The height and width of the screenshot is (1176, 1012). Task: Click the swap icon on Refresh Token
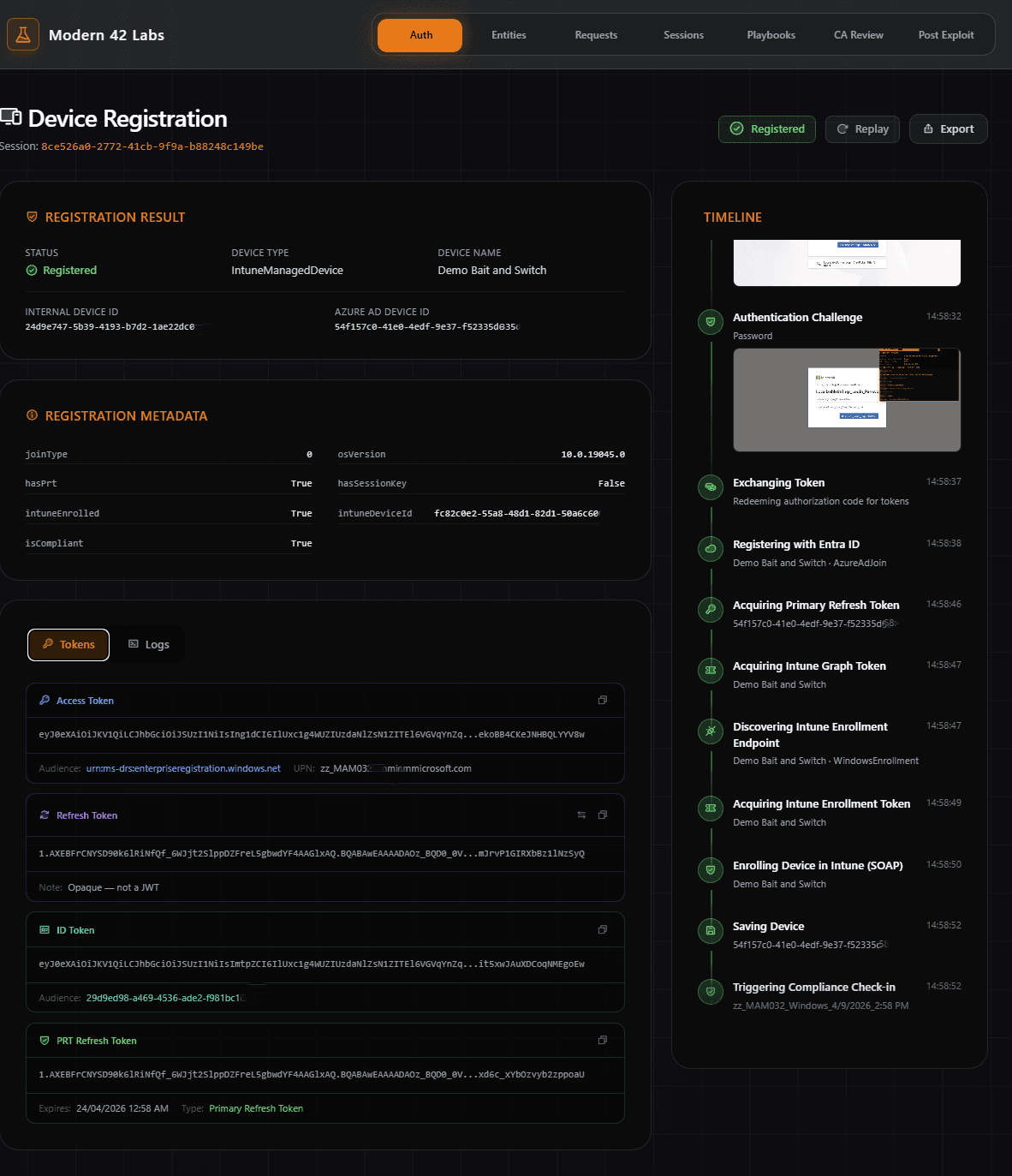pos(581,815)
